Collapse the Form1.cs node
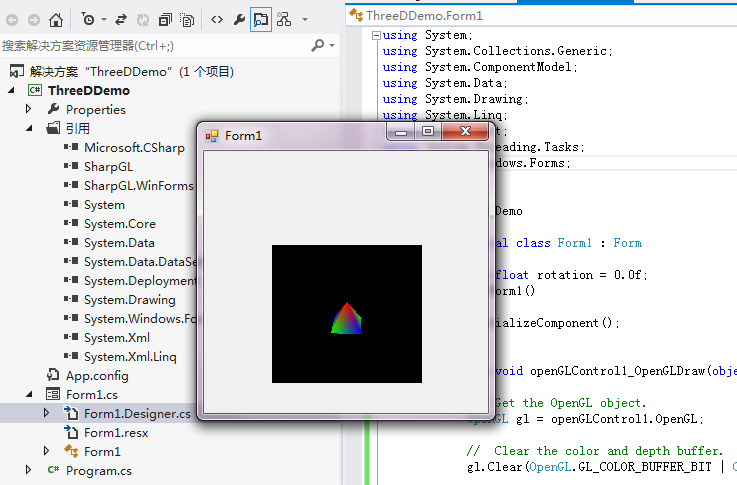 [29, 394]
